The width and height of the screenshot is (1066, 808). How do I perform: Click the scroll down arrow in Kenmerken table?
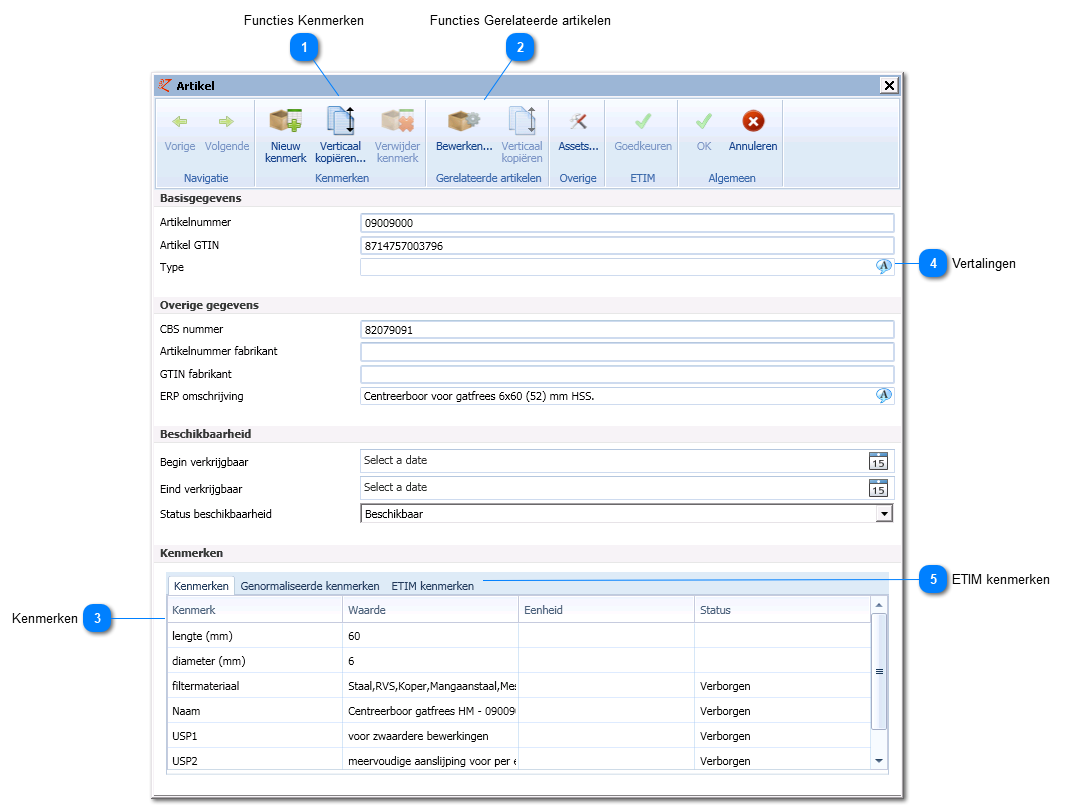pos(879,761)
